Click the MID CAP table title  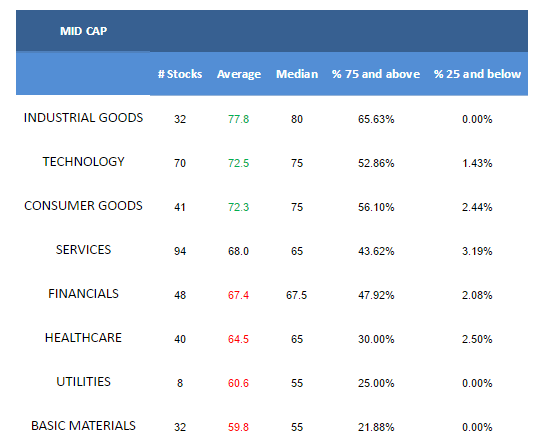click(83, 31)
